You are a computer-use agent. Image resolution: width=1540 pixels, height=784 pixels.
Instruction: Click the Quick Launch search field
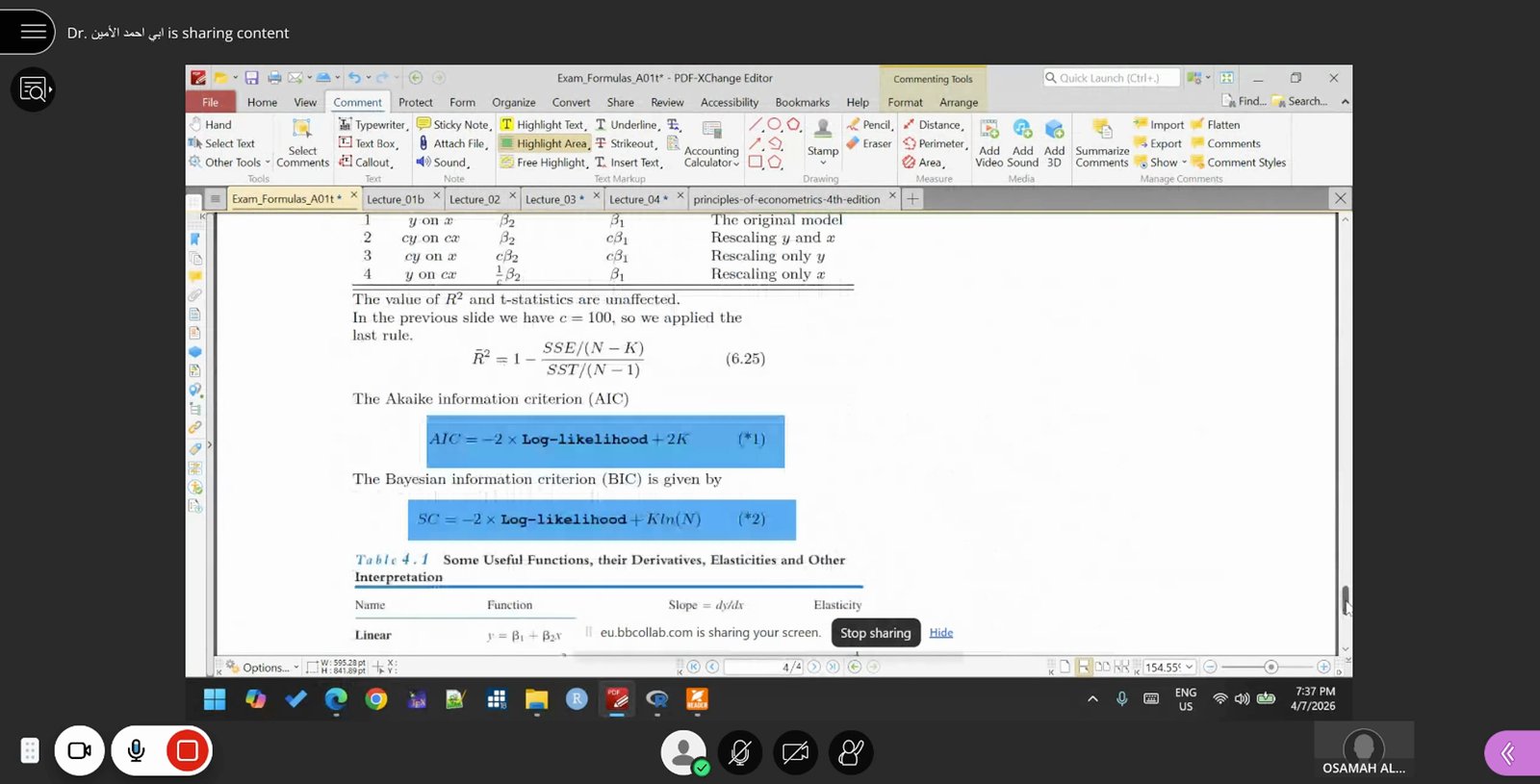(x=1112, y=78)
